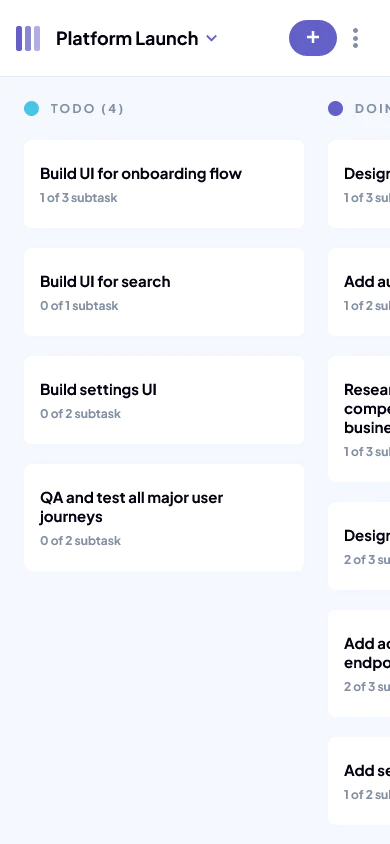Click the partially visible DOING column header
Image resolution: width=390 pixels, height=844 pixels.
click(372, 109)
